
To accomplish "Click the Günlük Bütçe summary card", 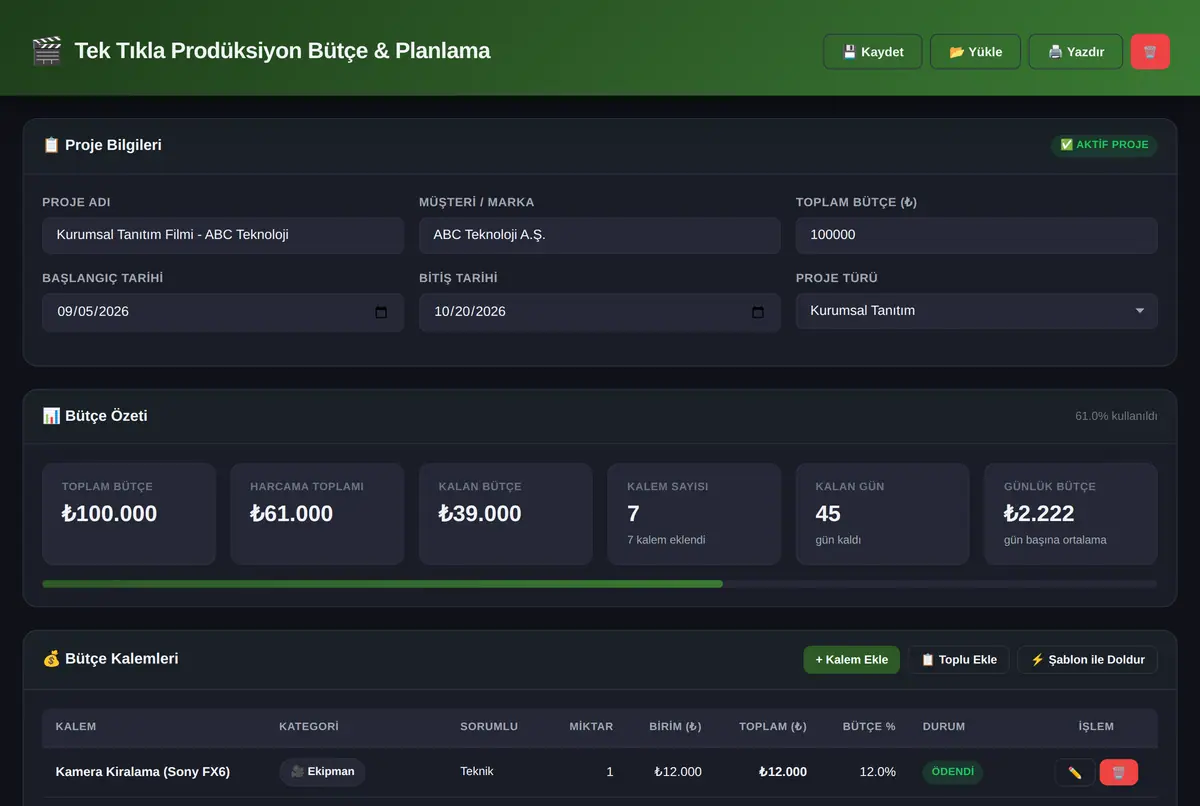I will 1071,514.
